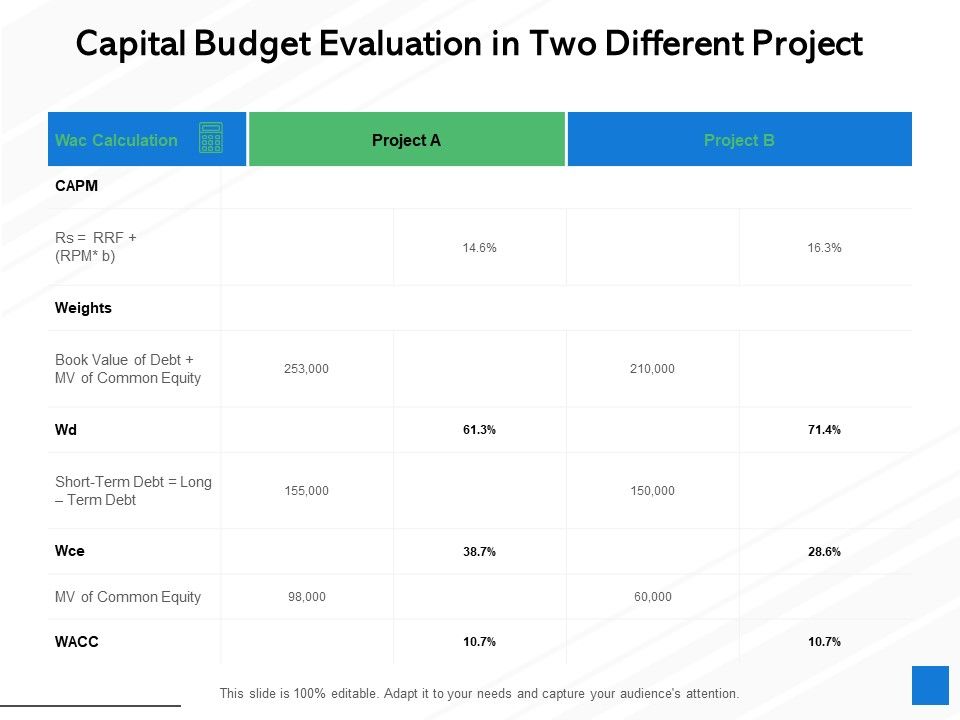This screenshot has height=720, width=960.
Task: Select the 98,000 cell
Action: click(x=307, y=597)
